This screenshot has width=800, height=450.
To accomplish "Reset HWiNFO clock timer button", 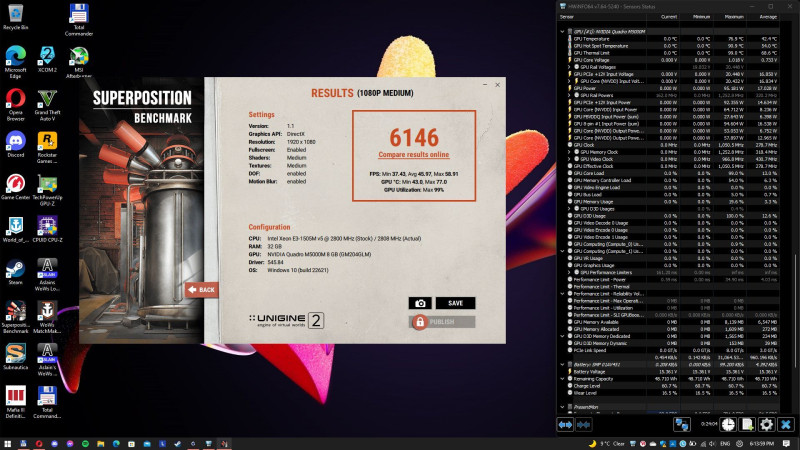I will pos(728,424).
